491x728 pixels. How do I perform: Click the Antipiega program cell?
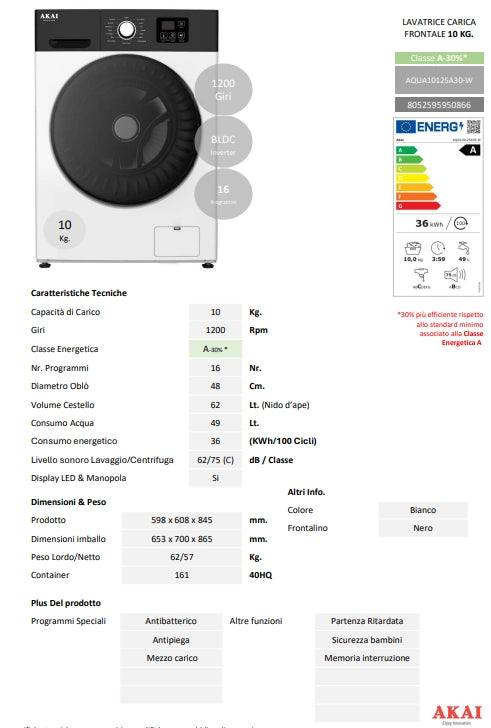(171, 640)
